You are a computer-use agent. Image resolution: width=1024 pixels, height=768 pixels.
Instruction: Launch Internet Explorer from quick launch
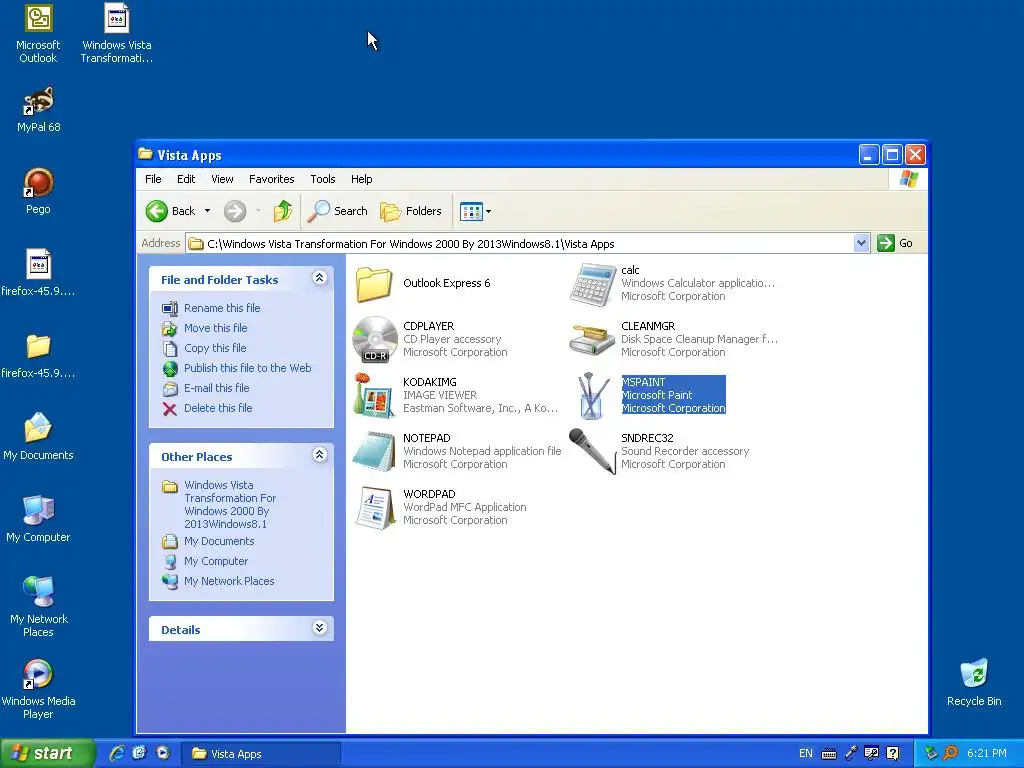pos(117,753)
